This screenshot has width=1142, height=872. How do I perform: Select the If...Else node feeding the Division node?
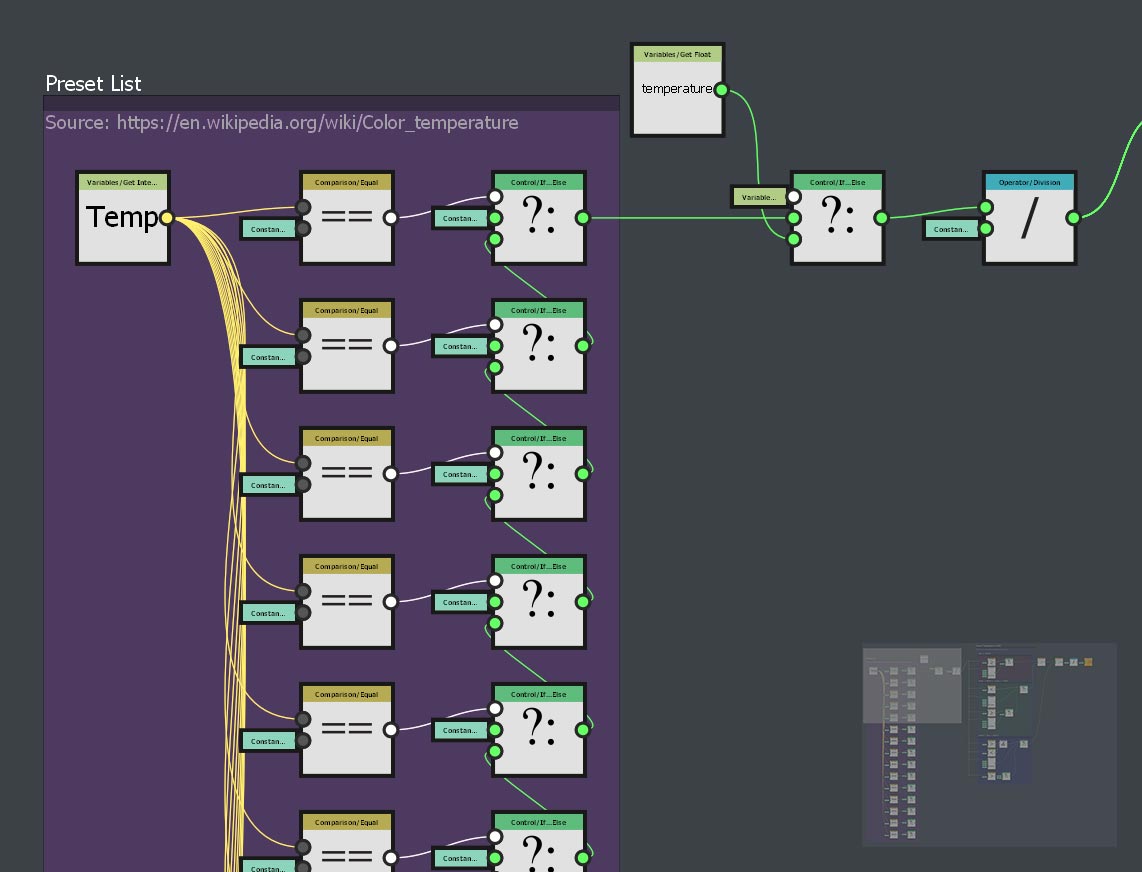click(x=838, y=218)
